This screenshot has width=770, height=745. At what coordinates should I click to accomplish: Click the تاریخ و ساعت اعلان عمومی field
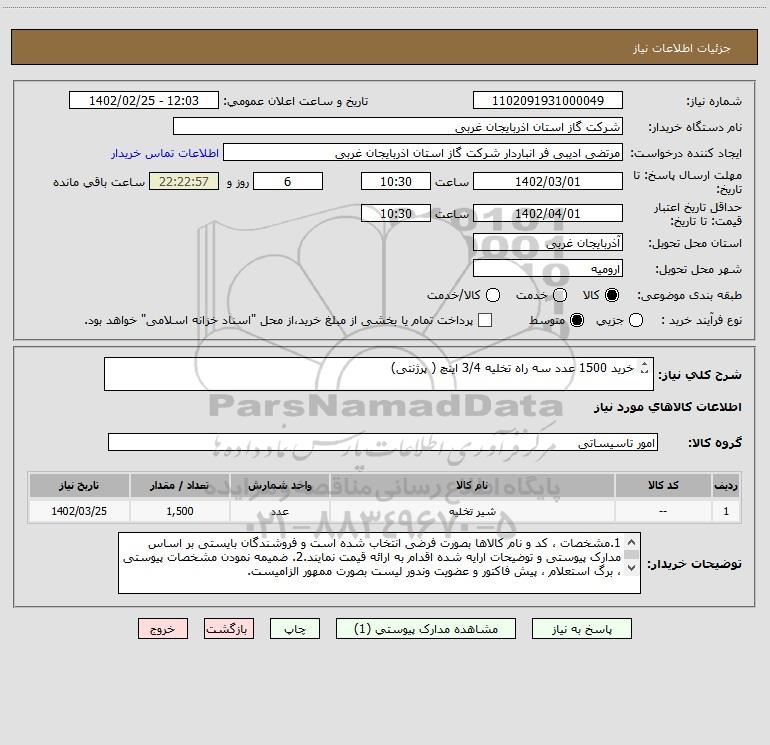[x=144, y=100]
